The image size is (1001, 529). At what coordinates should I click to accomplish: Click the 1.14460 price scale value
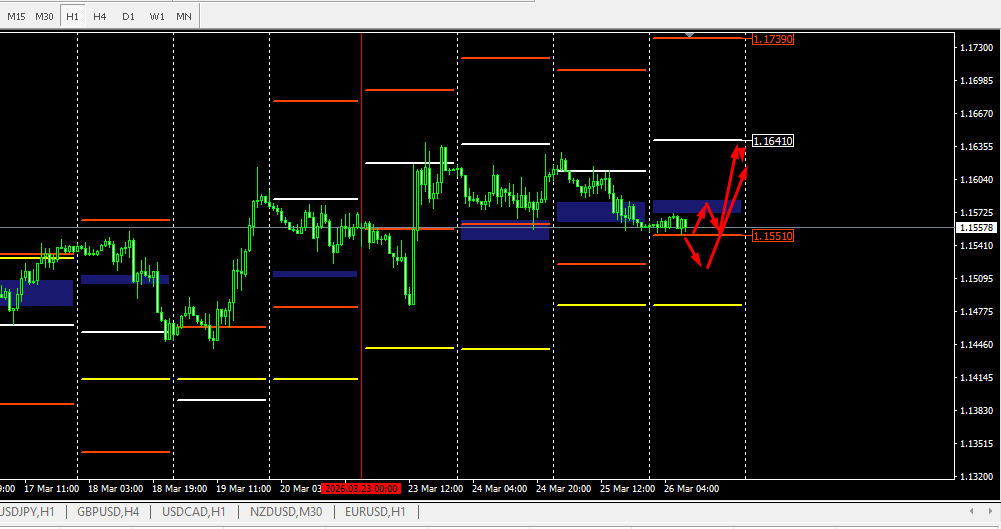tap(977, 345)
